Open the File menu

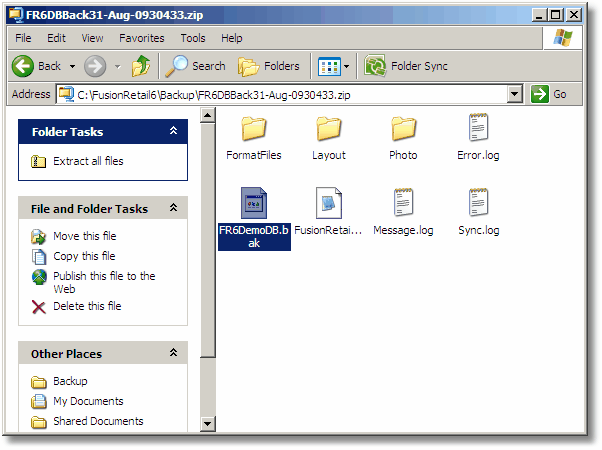pos(23,38)
